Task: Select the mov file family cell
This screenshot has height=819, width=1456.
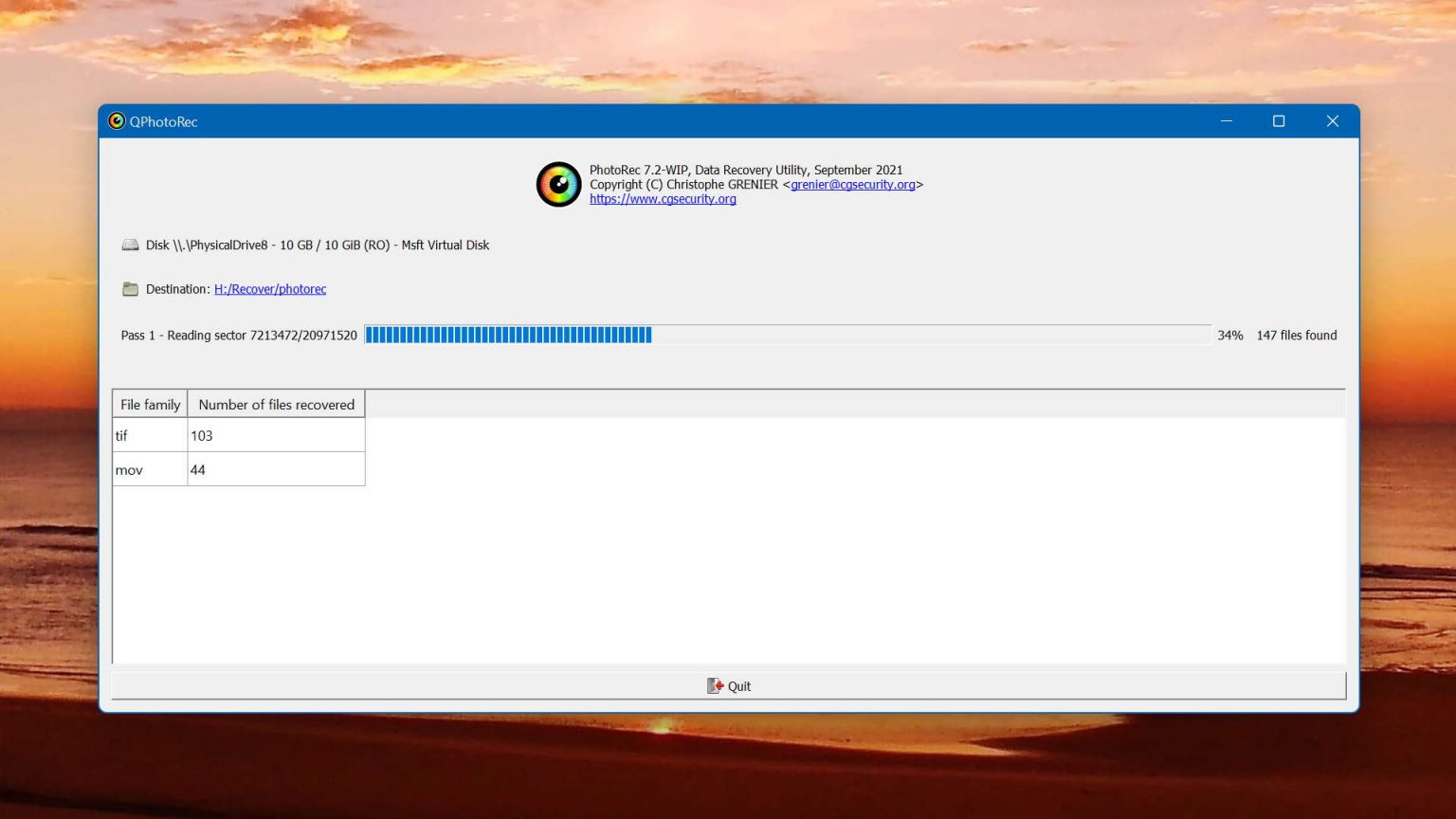Action: click(x=150, y=470)
